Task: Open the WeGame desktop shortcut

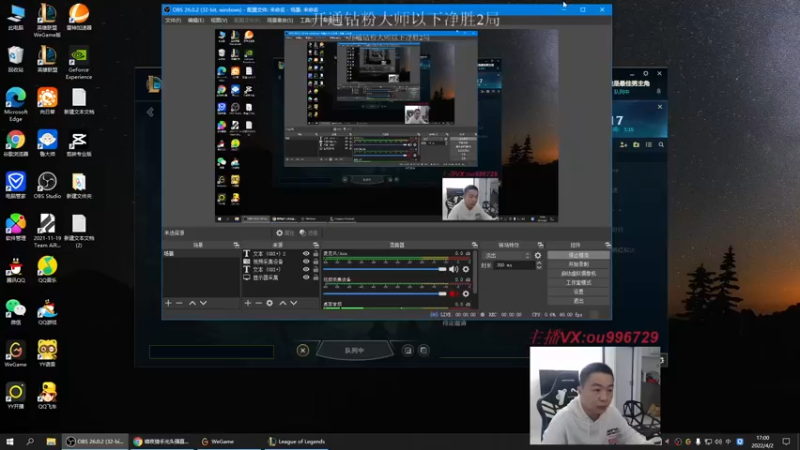Action: pos(15,354)
